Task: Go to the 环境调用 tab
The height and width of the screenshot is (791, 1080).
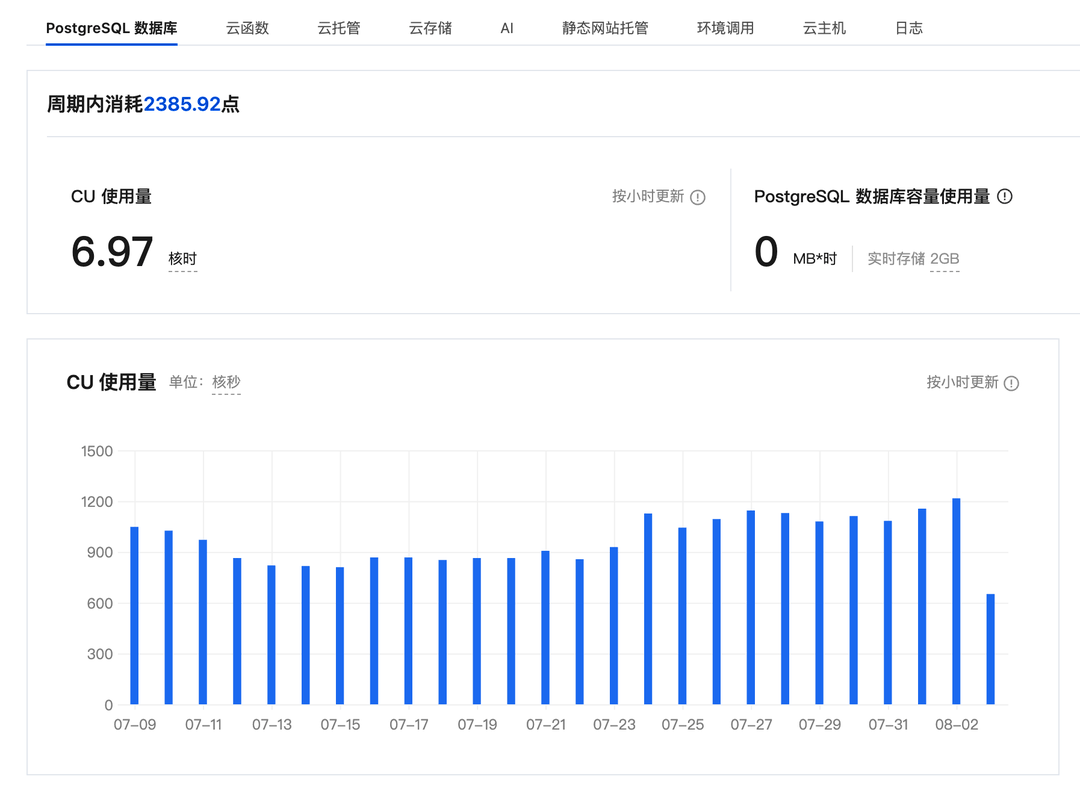Action: click(725, 28)
